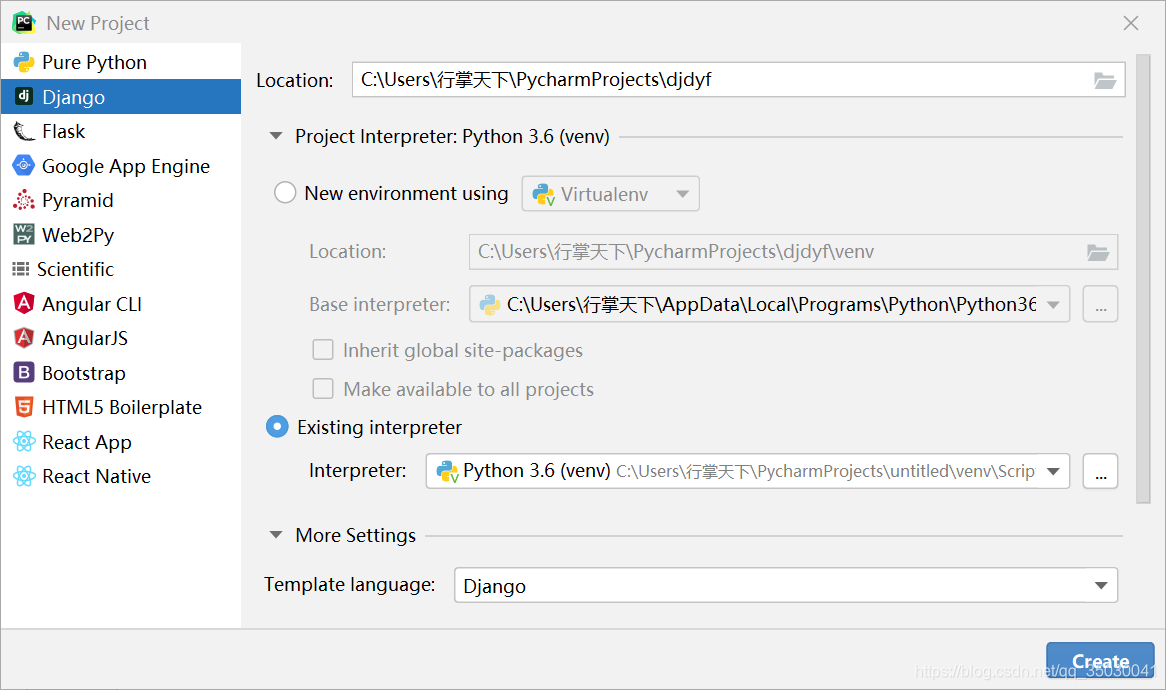1166x690 pixels.
Task: Choose the Pyramid project icon
Action: (24, 200)
